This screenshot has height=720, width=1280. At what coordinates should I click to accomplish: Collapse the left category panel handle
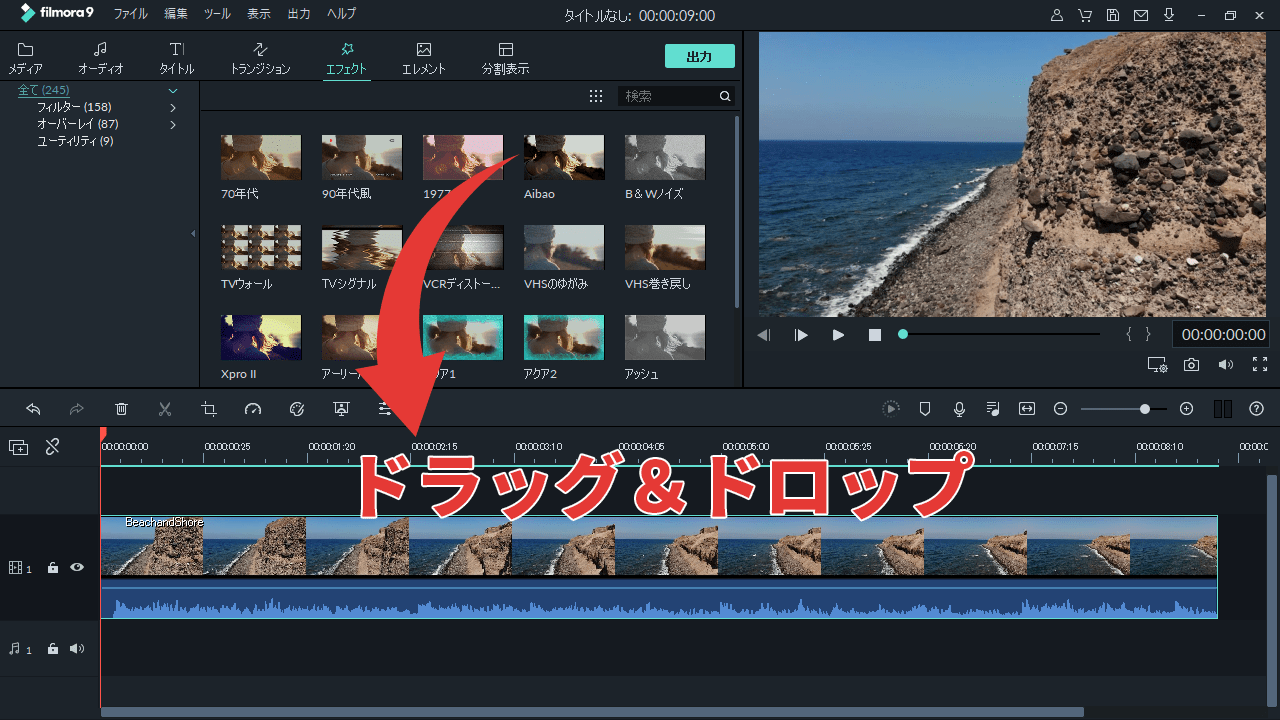pyautogui.click(x=193, y=233)
